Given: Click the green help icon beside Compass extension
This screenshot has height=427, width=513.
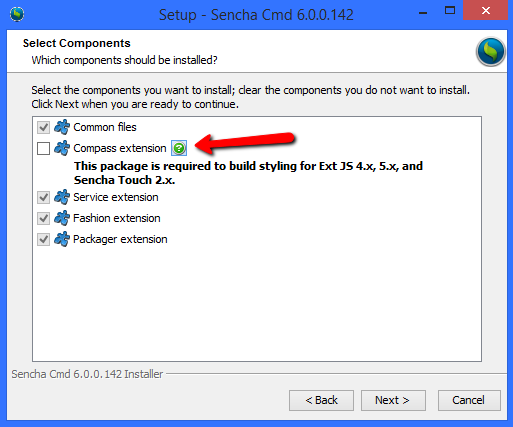Looking at the screenshot, I should pos(179,148).
